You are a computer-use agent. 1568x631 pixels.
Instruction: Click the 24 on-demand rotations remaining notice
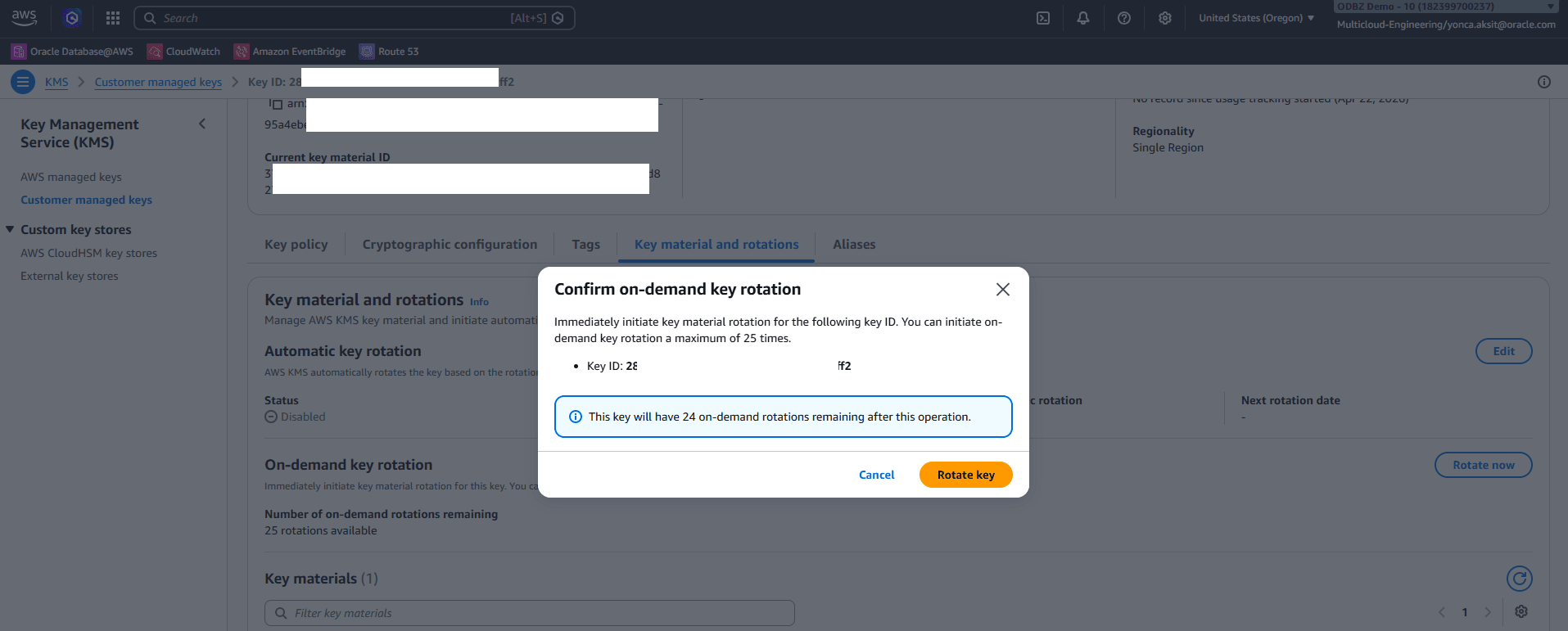784,417
